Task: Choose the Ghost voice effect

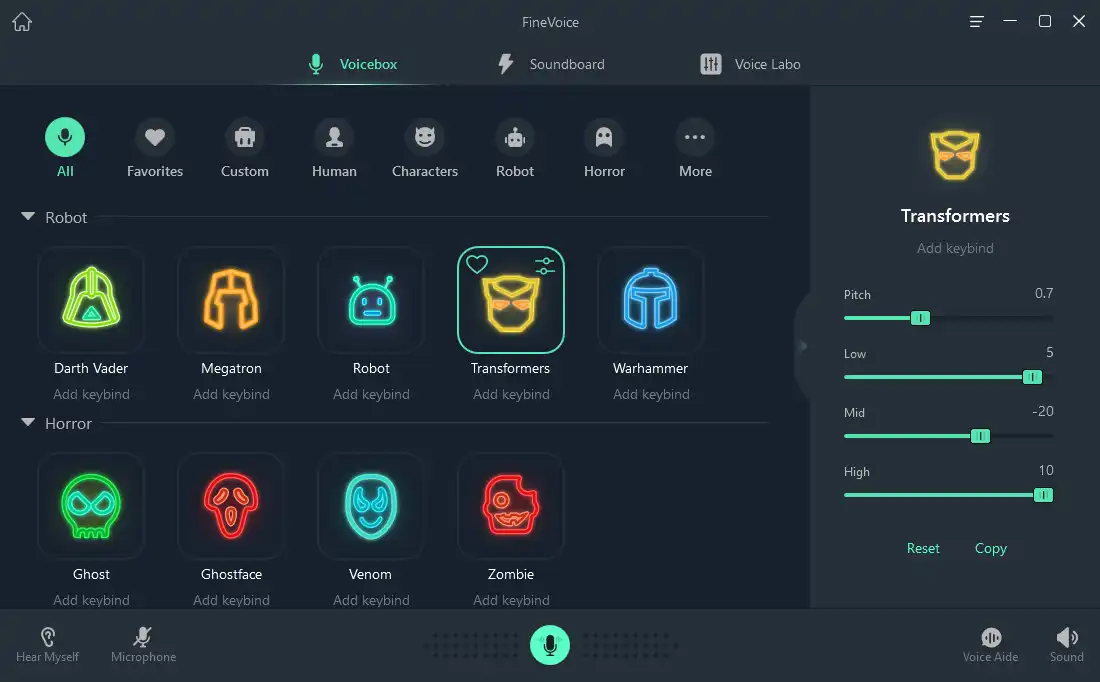Action: click(91, 506)
